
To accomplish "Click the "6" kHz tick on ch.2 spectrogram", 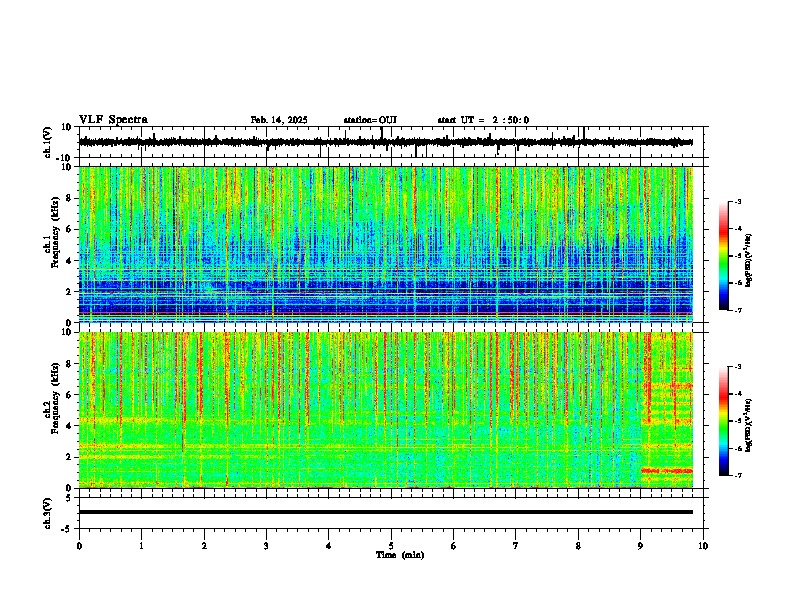I will click(x=69, y=395).
